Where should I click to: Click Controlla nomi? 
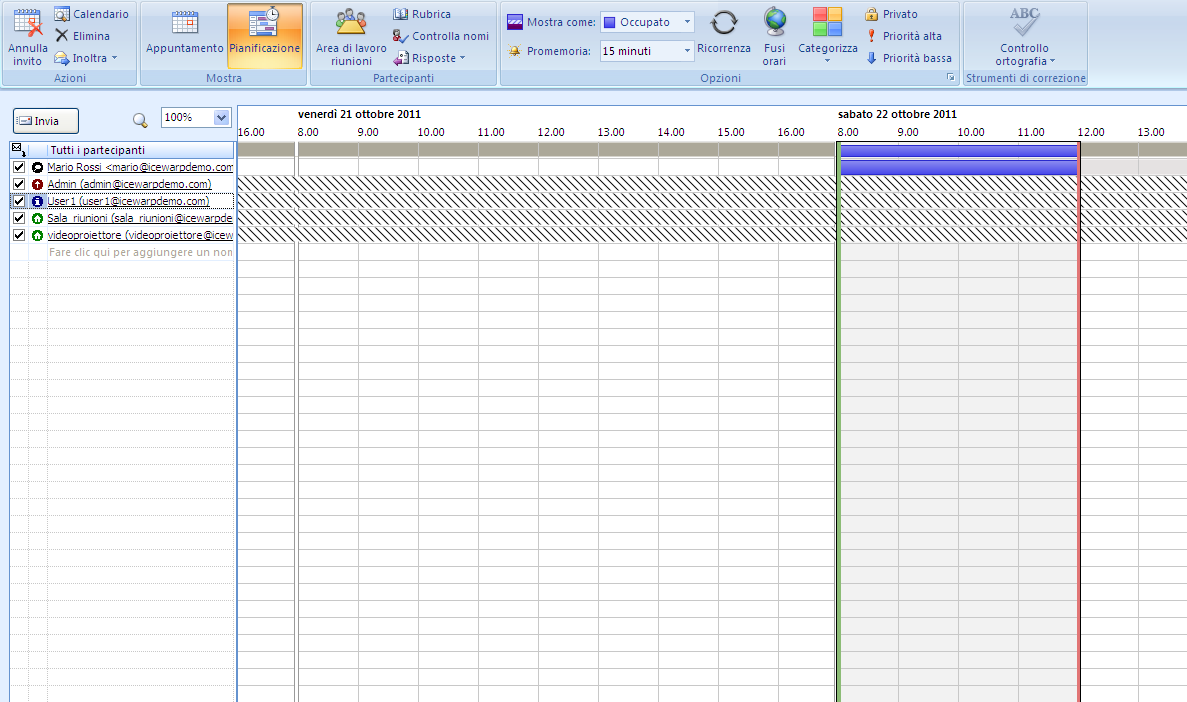[441, 36]
